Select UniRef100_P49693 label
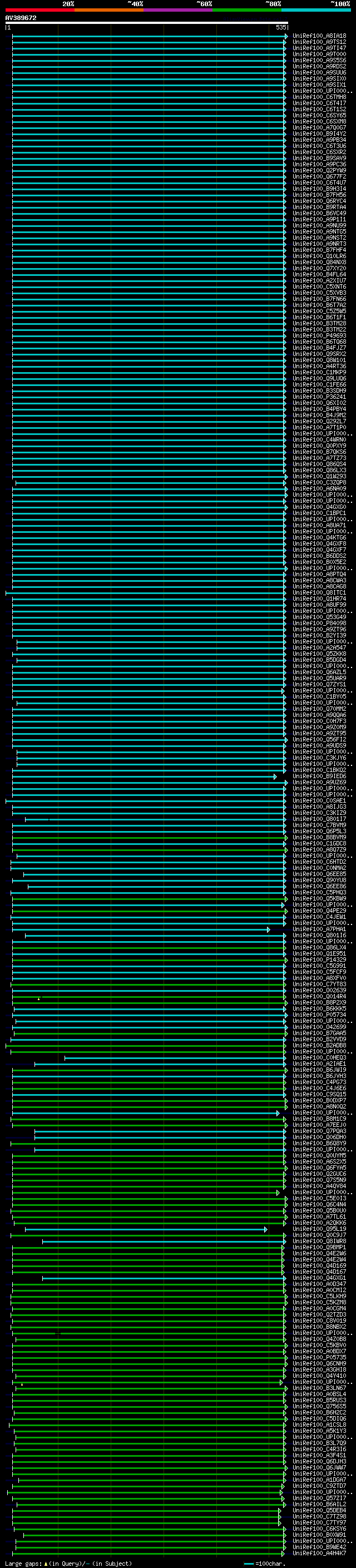356x1568 pixels. coord(319,336)
